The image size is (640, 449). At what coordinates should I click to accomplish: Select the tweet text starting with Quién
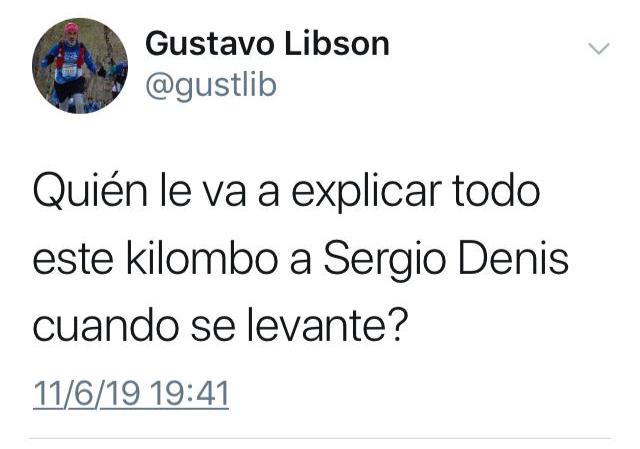[x=301, y=260]
